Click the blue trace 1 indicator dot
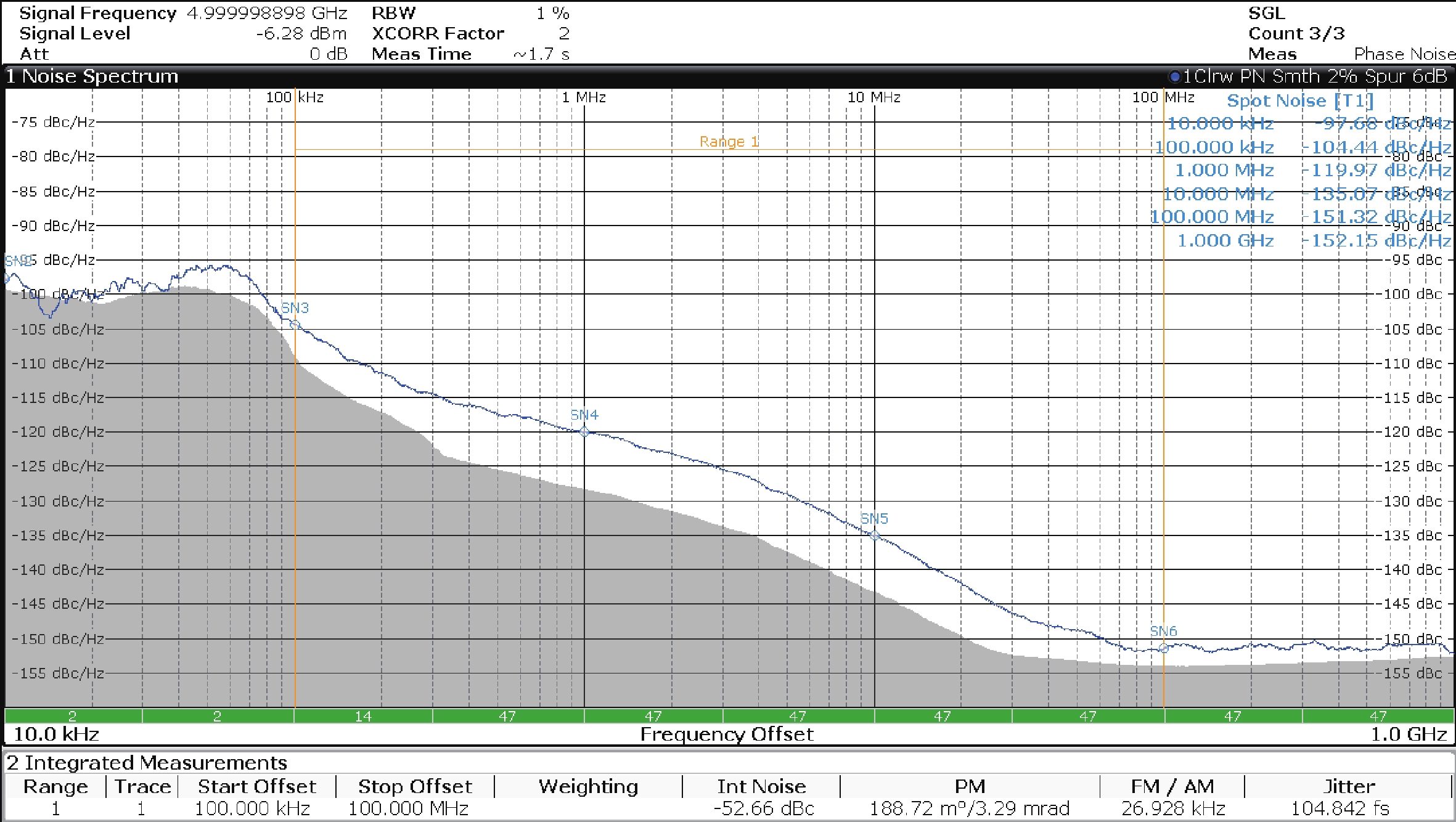 pyautogui.click(x=1174, y=77)
